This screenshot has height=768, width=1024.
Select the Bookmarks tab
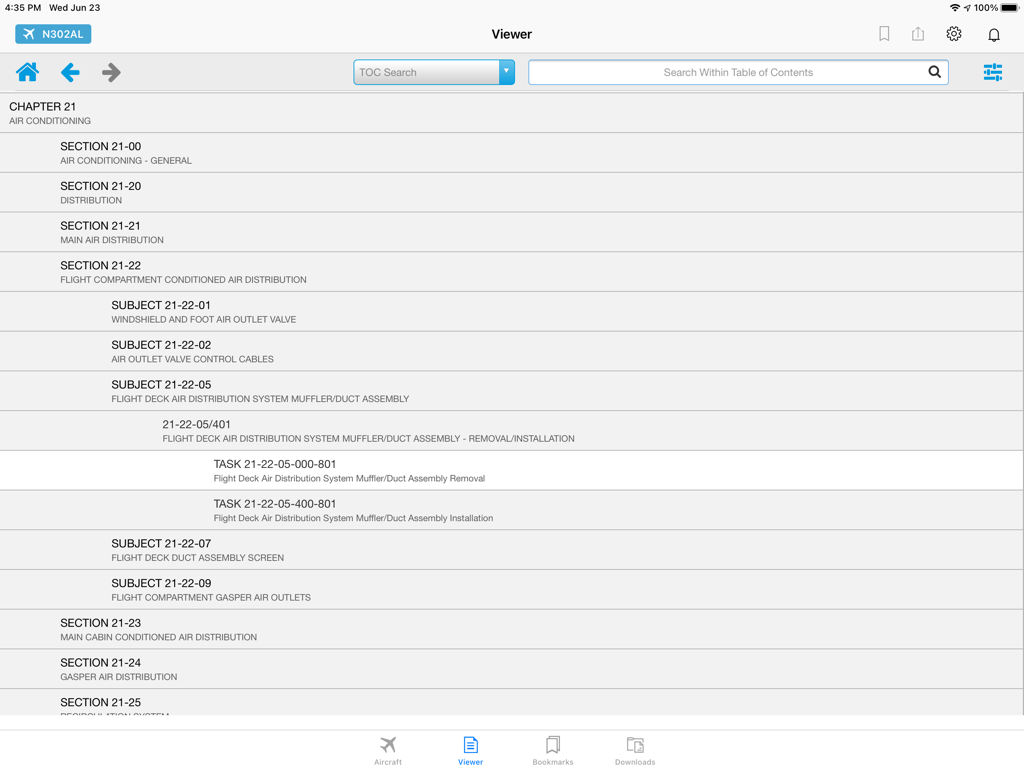553,750
